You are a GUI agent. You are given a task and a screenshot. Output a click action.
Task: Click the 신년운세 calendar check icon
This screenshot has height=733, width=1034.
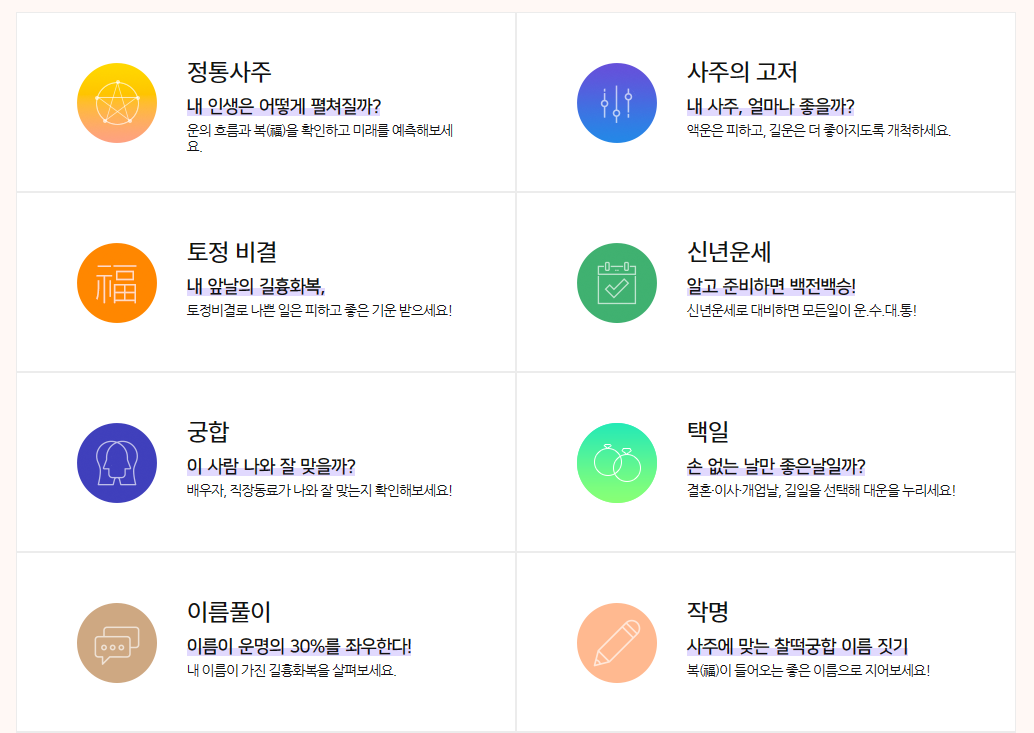(x=617, y=283)
